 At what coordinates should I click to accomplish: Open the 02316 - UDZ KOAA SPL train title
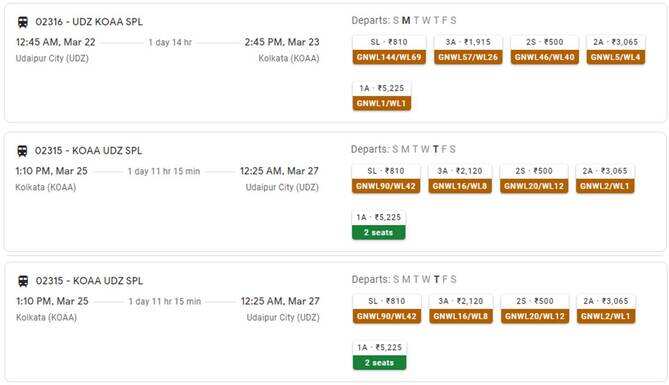tap(89, 22)
